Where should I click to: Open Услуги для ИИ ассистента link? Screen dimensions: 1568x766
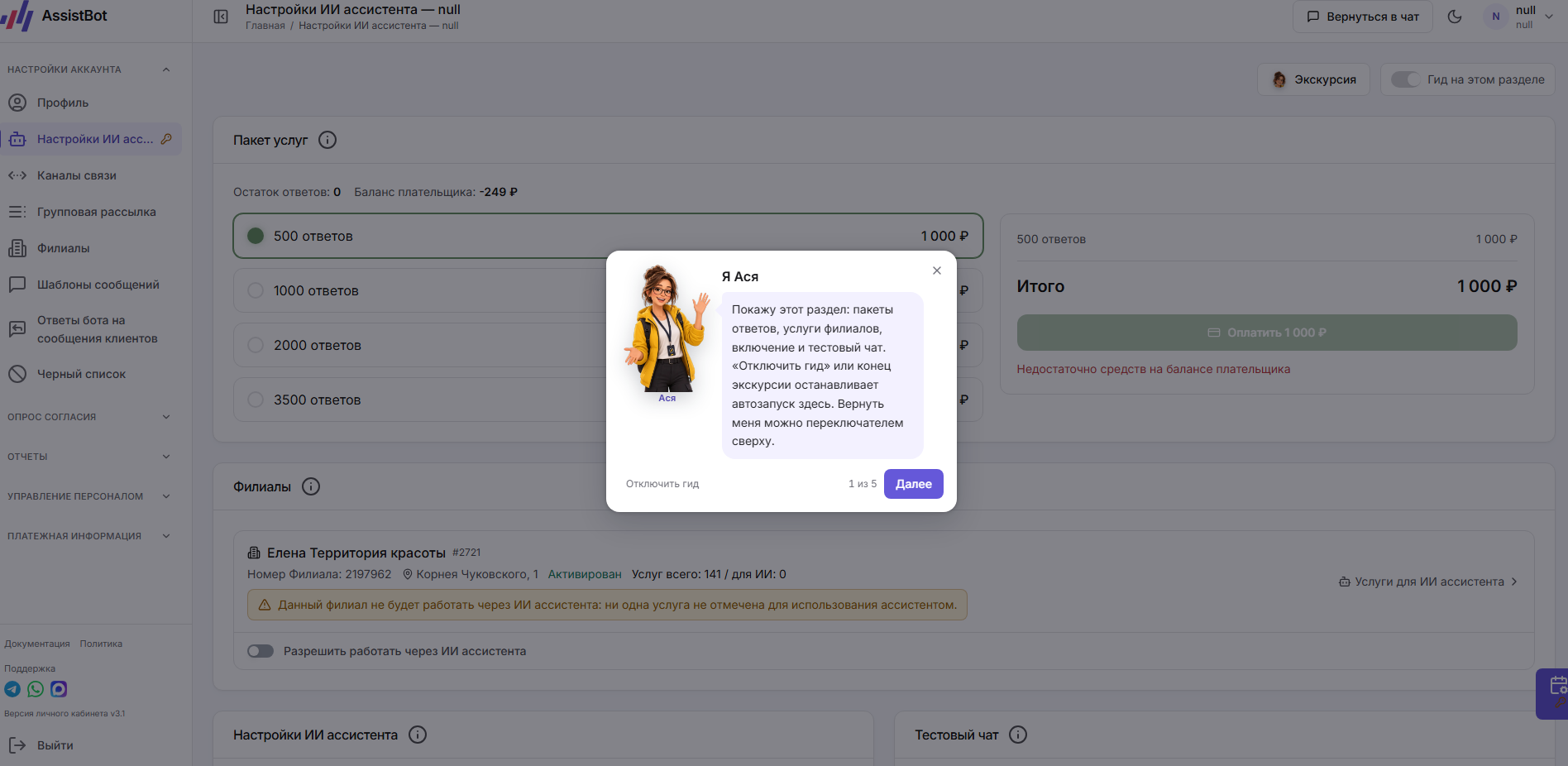coord(1428,582)
